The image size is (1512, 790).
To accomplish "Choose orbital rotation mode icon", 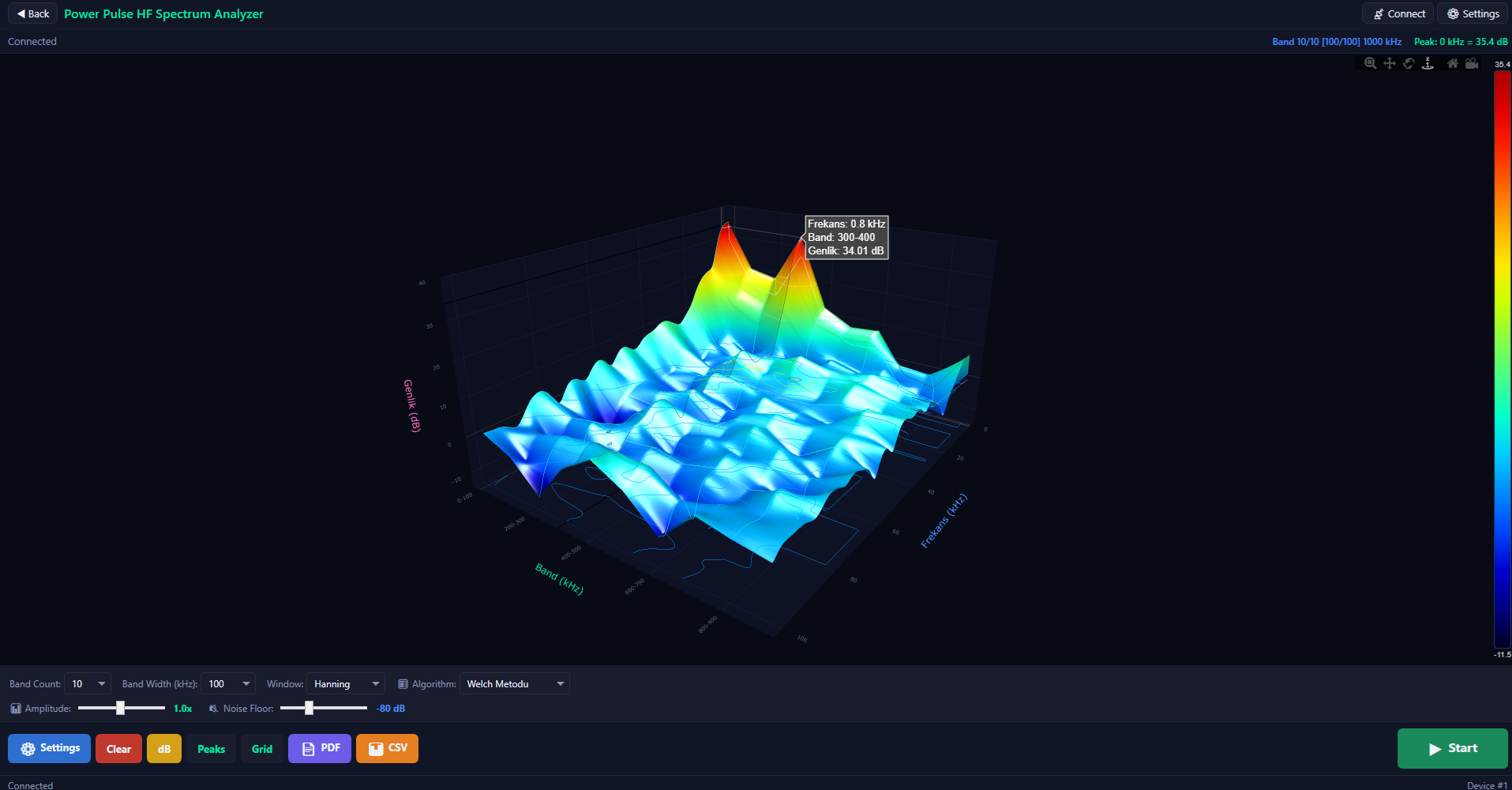I will (1409, 63).
